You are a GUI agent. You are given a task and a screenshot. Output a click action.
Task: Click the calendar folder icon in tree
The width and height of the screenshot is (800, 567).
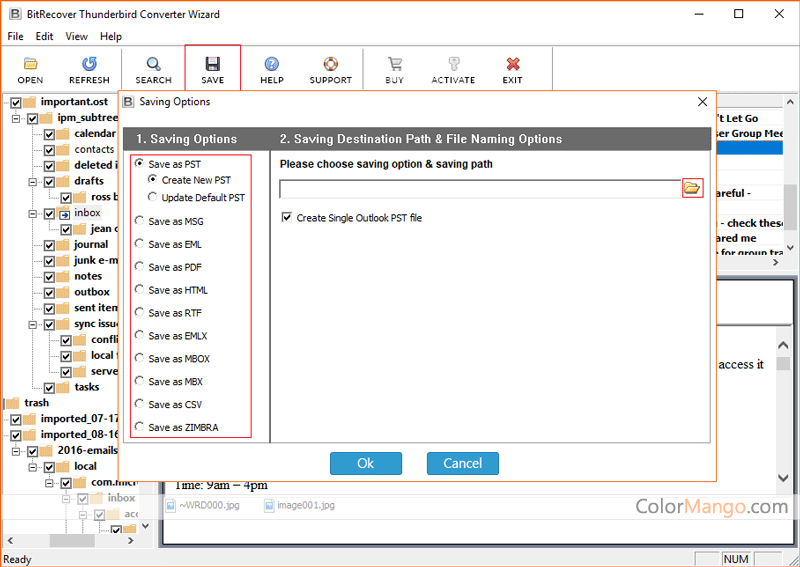tap(63, 134)
